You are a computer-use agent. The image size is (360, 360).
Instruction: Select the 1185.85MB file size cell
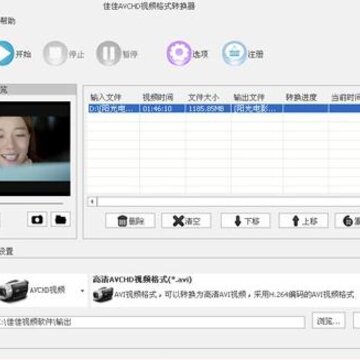point(208,109)
